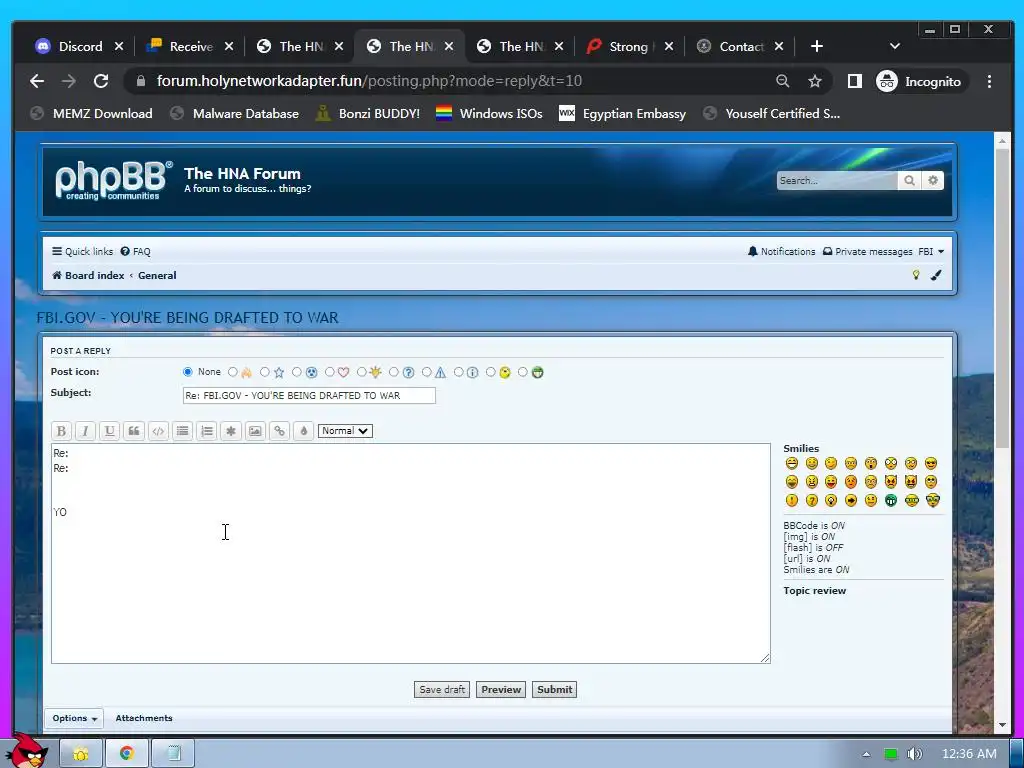Open Chrome three-dot menu

pyautogui.click(x=989, y=82)
